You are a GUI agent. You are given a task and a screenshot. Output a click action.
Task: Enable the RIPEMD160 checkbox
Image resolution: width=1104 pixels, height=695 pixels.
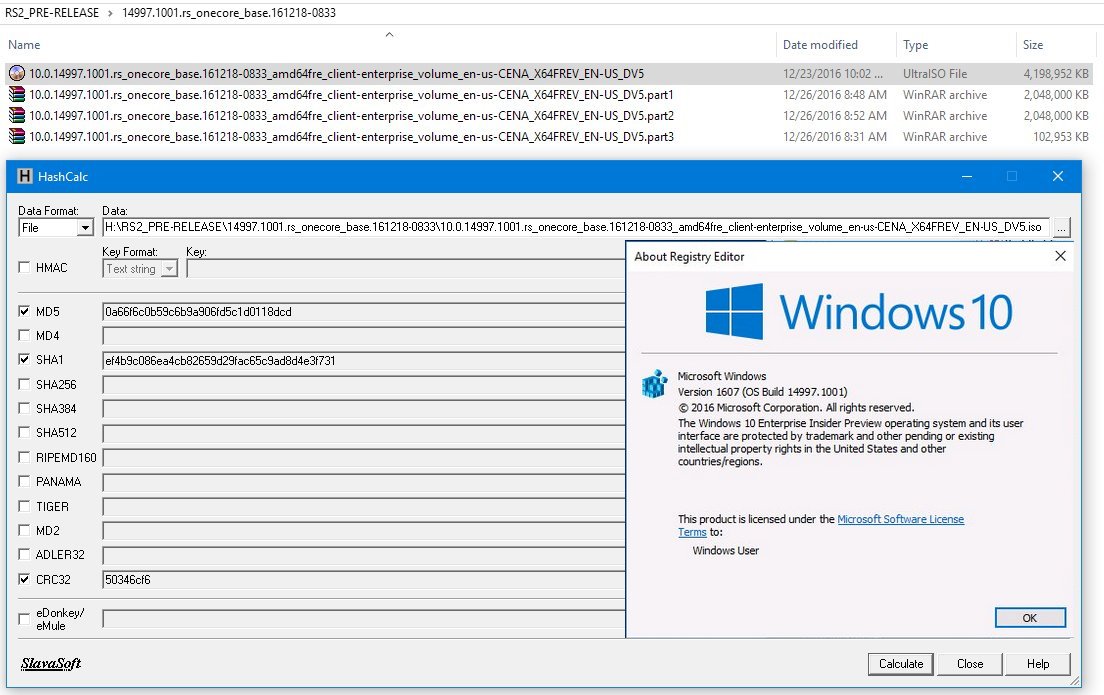(24, 457)
